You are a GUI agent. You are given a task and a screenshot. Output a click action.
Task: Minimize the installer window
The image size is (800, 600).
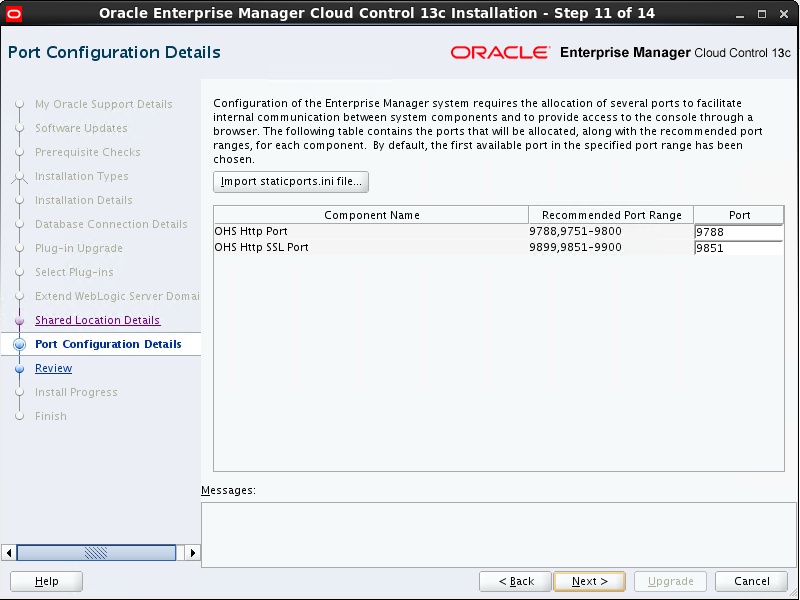pos(739,14)
